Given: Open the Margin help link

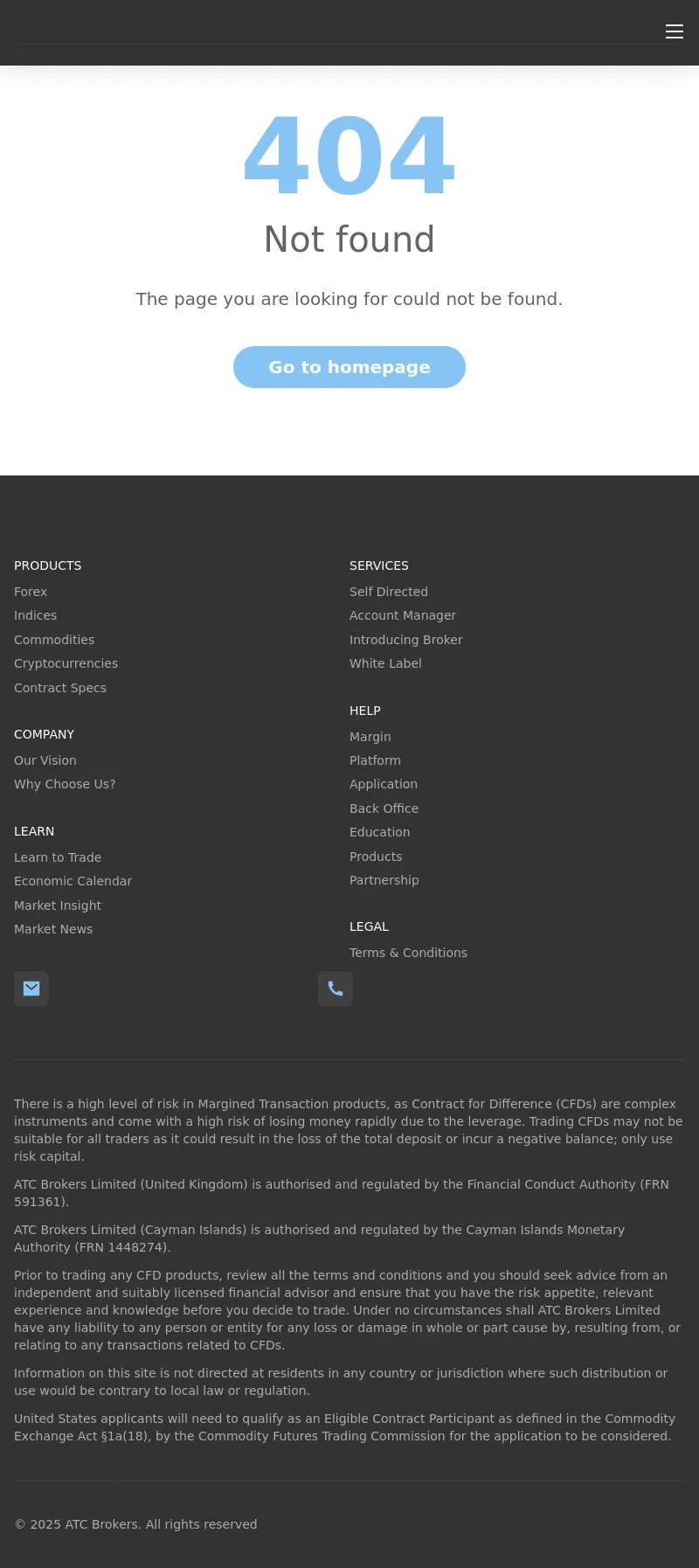Looking at the screenshot, I should [x=370, y=737].
